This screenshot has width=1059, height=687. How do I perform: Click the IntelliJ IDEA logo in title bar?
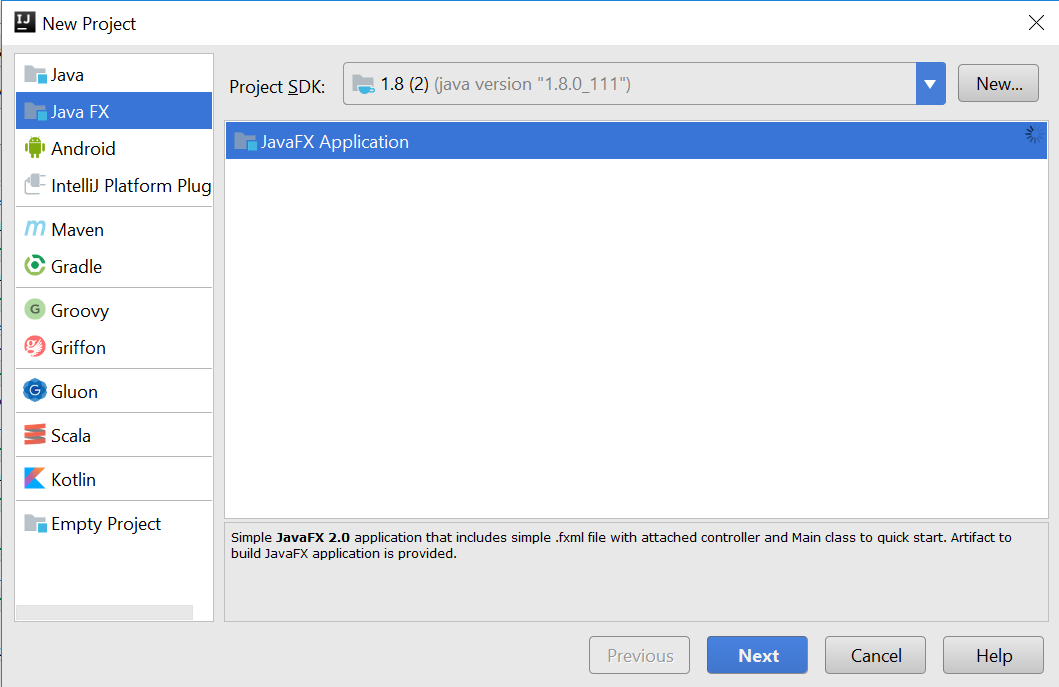coord(25,22)
